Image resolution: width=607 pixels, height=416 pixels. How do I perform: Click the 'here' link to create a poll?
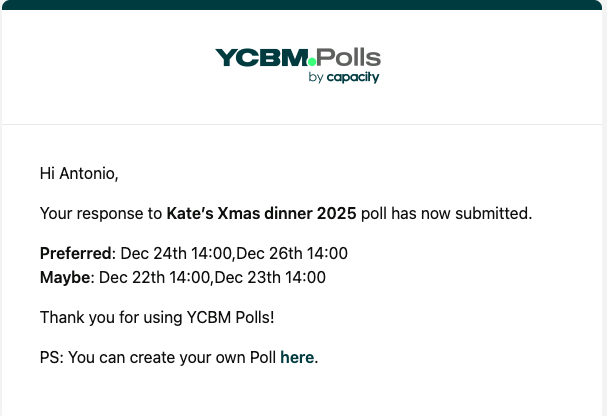(297, 357)
